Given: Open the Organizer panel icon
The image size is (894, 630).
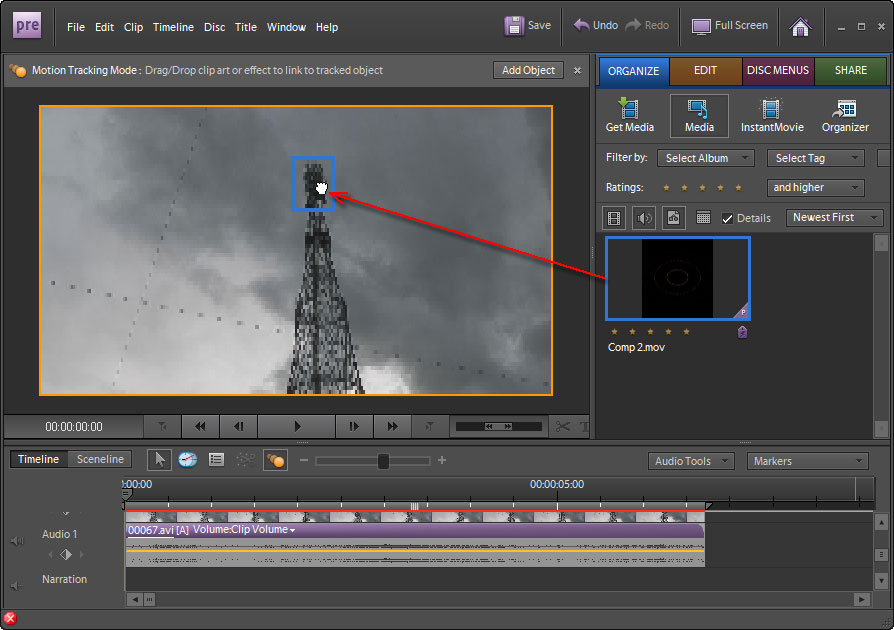Looking at the screenshot, I should click(845, 115).
